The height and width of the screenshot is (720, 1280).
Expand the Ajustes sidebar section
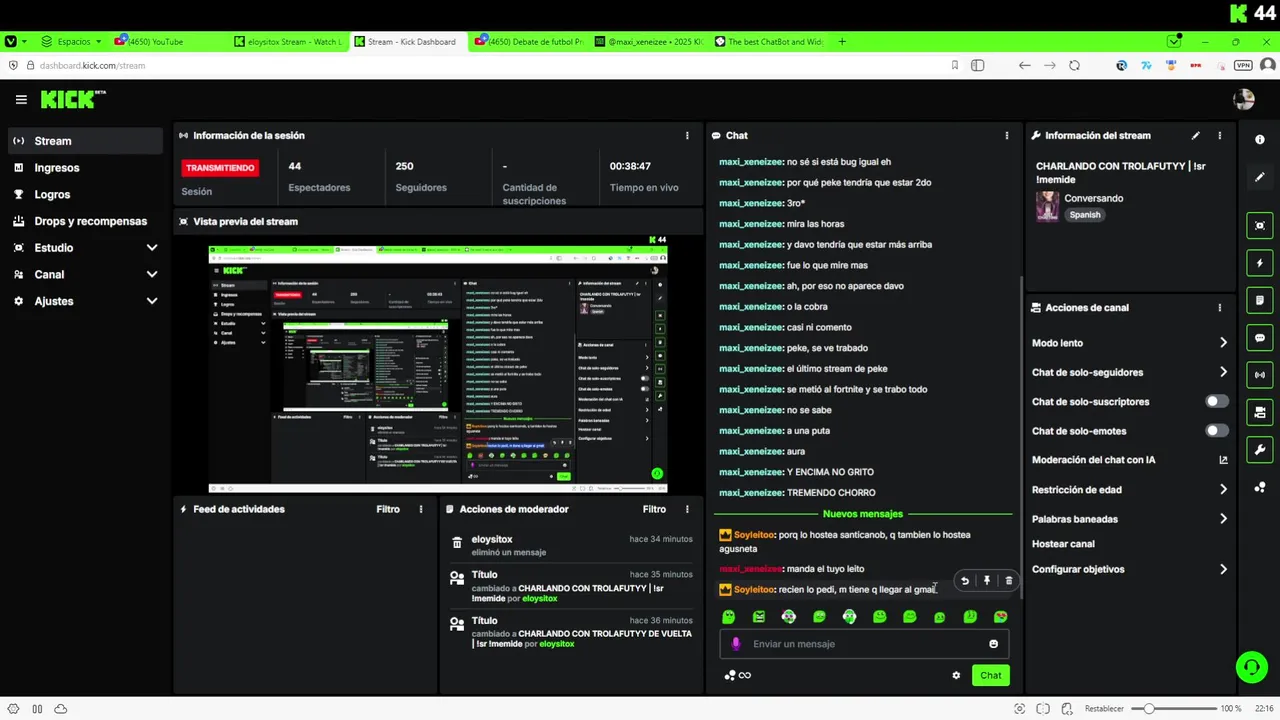tap(152, 301)
